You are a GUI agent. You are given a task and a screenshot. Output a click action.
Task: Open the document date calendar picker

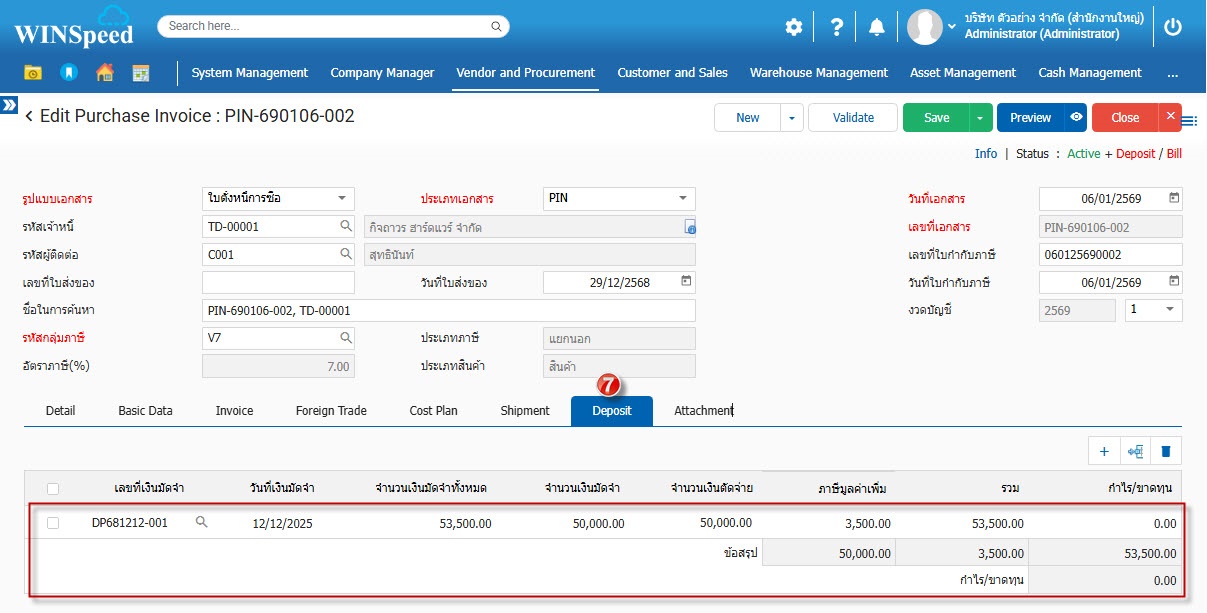point(1174,198)
